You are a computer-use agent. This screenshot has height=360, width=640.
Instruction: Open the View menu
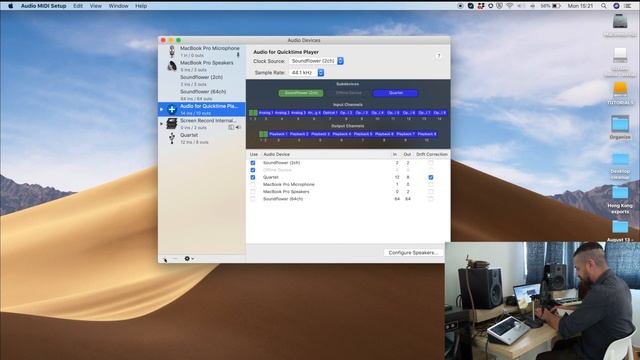coord(96,6)
